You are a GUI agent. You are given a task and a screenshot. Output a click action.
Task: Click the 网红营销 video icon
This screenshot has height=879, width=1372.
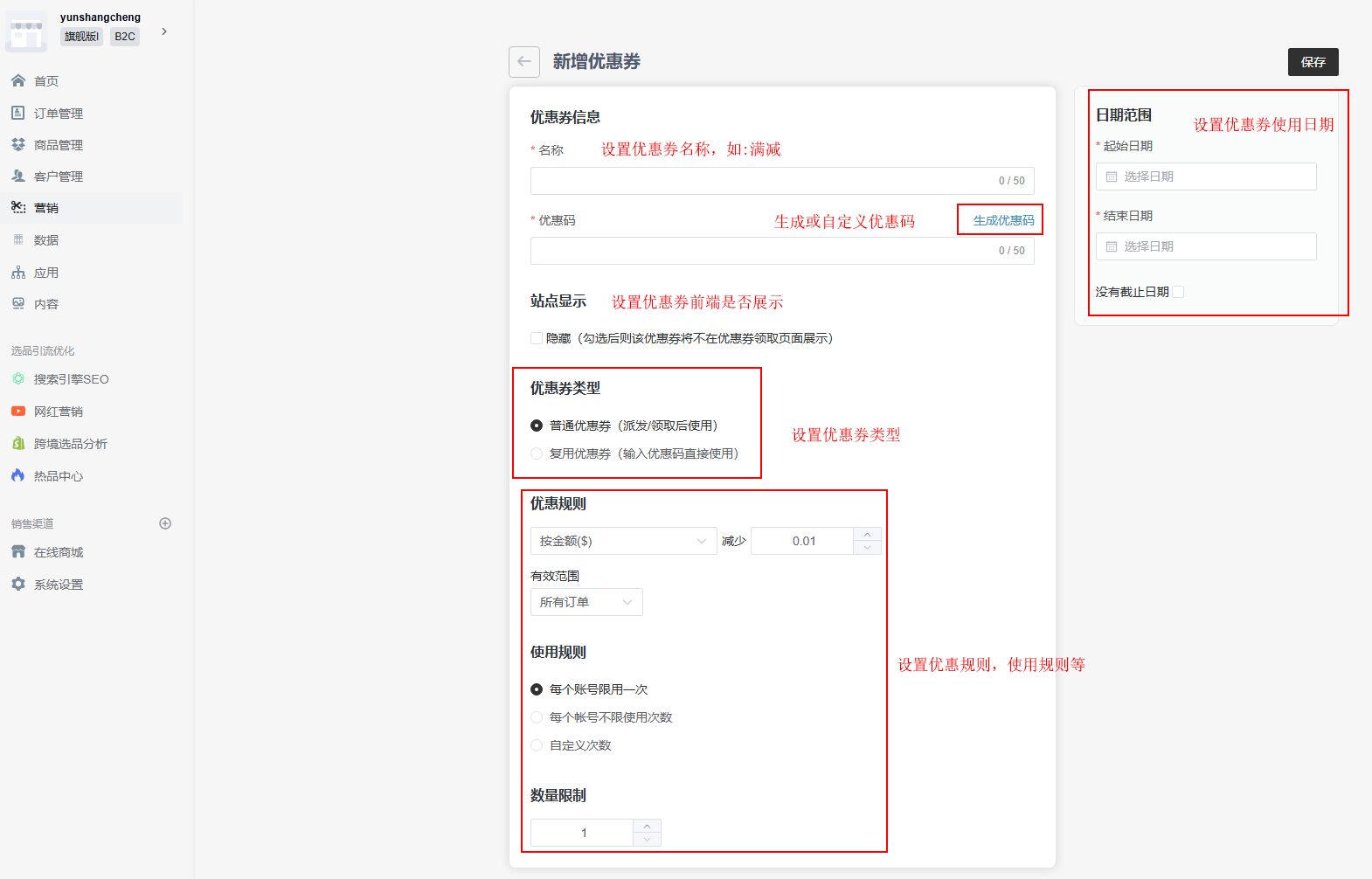[18, 412]
